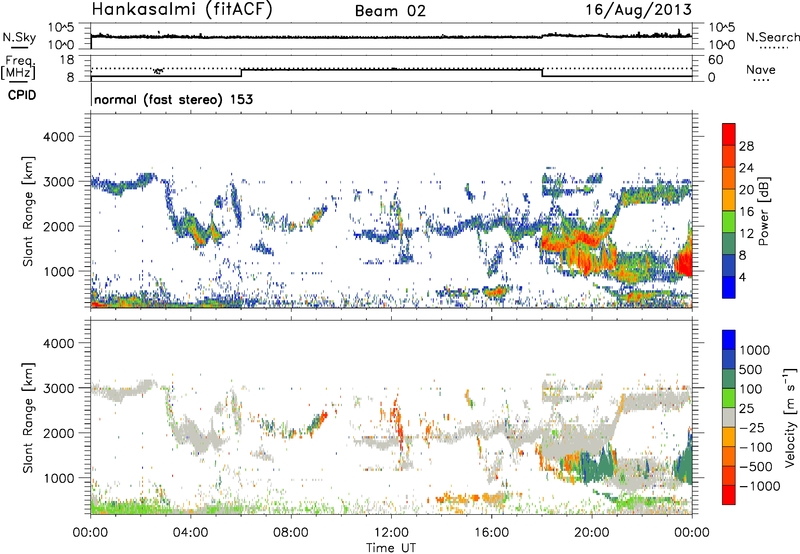Click the '60' Nave axis tick
This screenshot has width=800, height=554.
pyautogui.click(x=715, y=60)
